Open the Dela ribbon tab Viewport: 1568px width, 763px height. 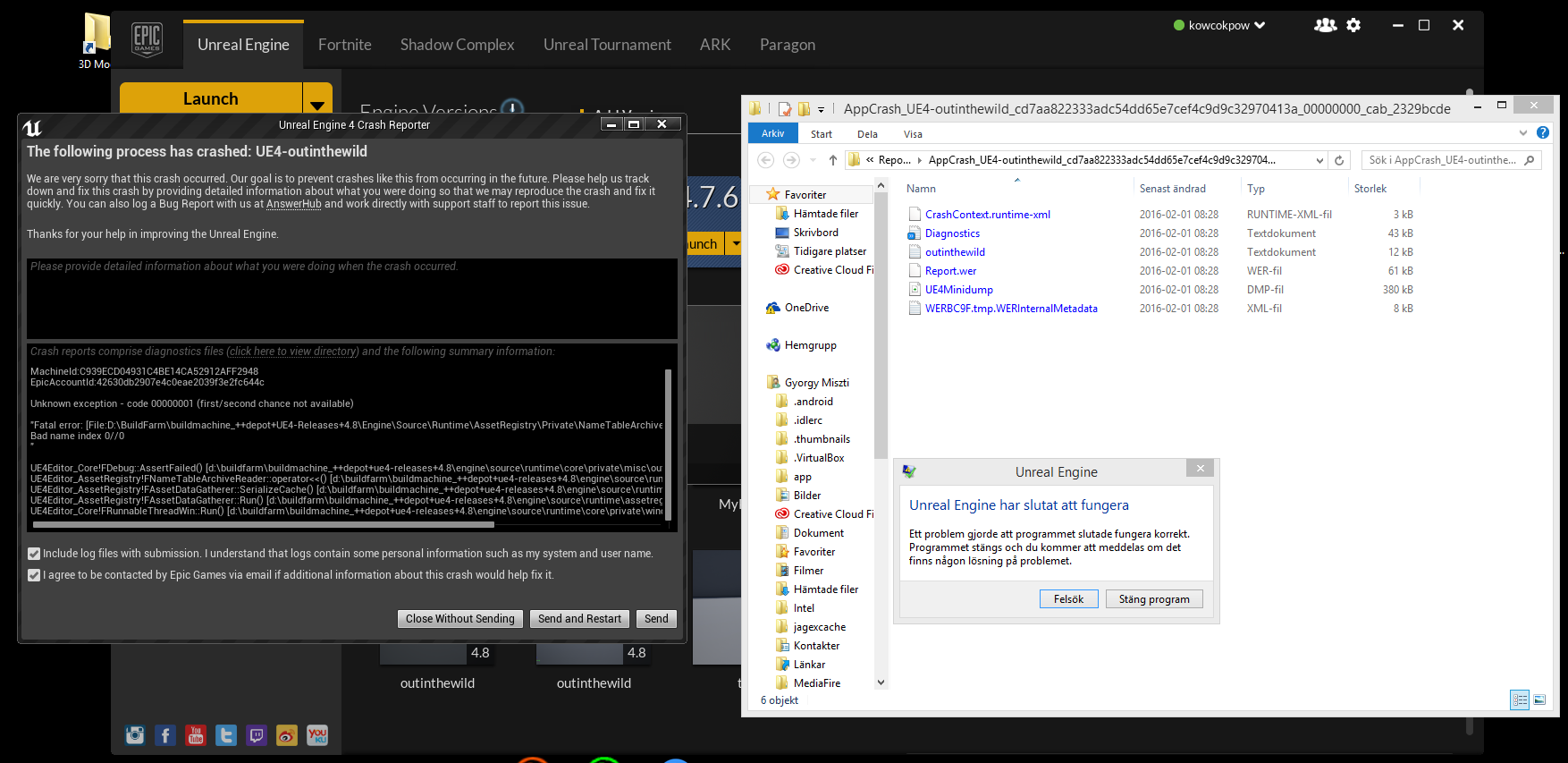[x=867, y=134]
